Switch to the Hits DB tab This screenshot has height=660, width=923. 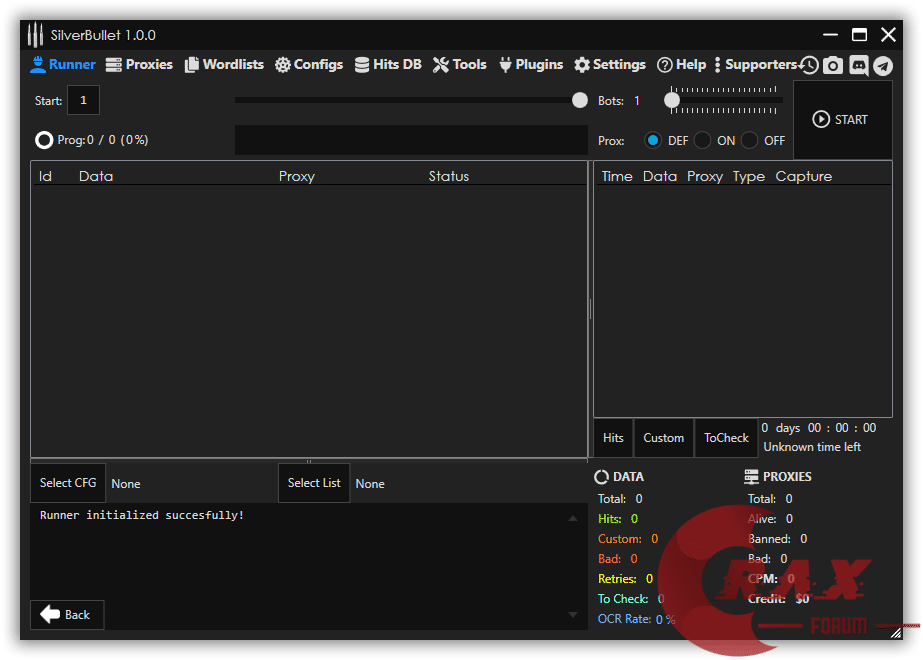point(388,64)
